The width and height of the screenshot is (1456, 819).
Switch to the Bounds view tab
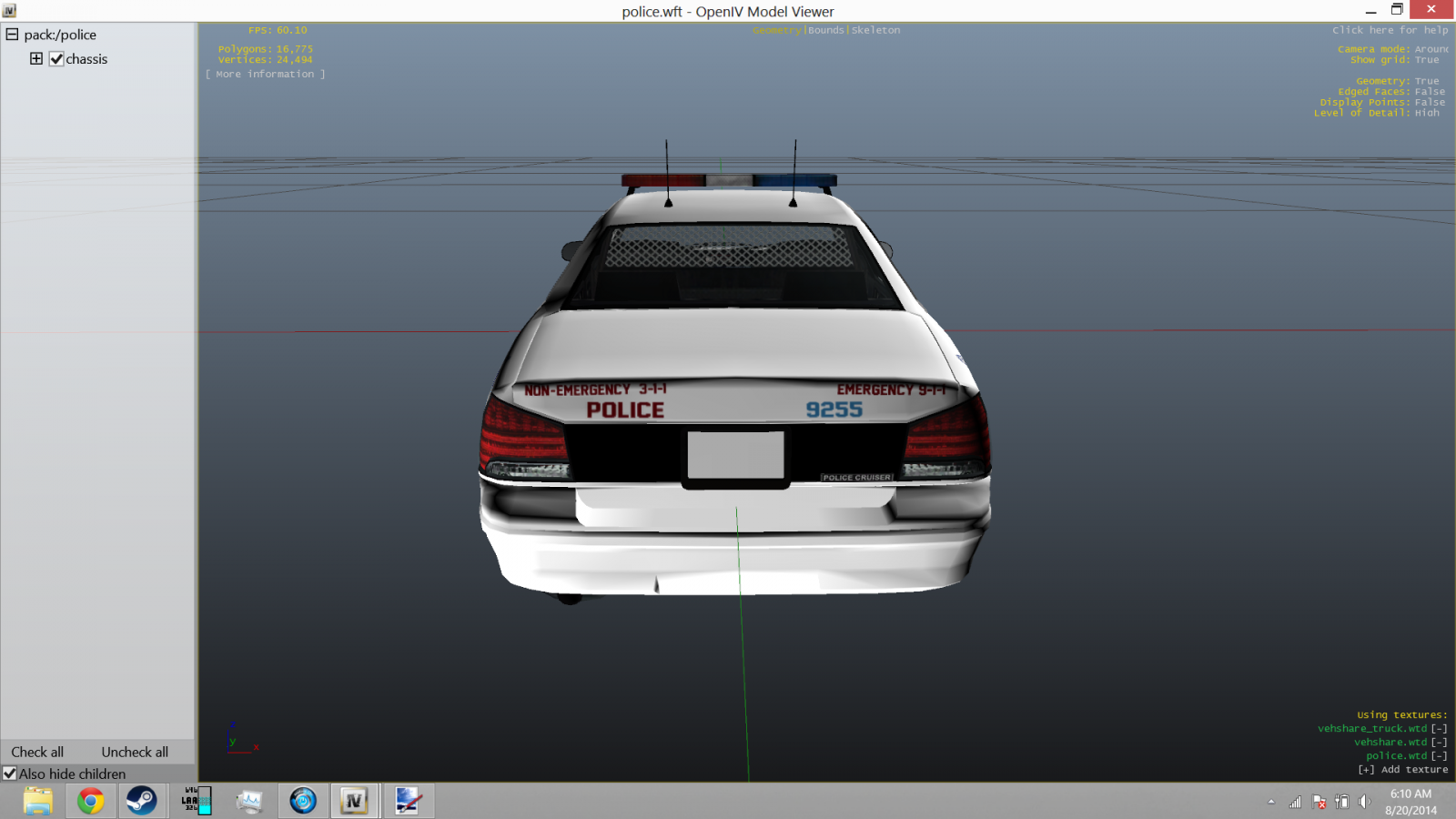point(826,30)
